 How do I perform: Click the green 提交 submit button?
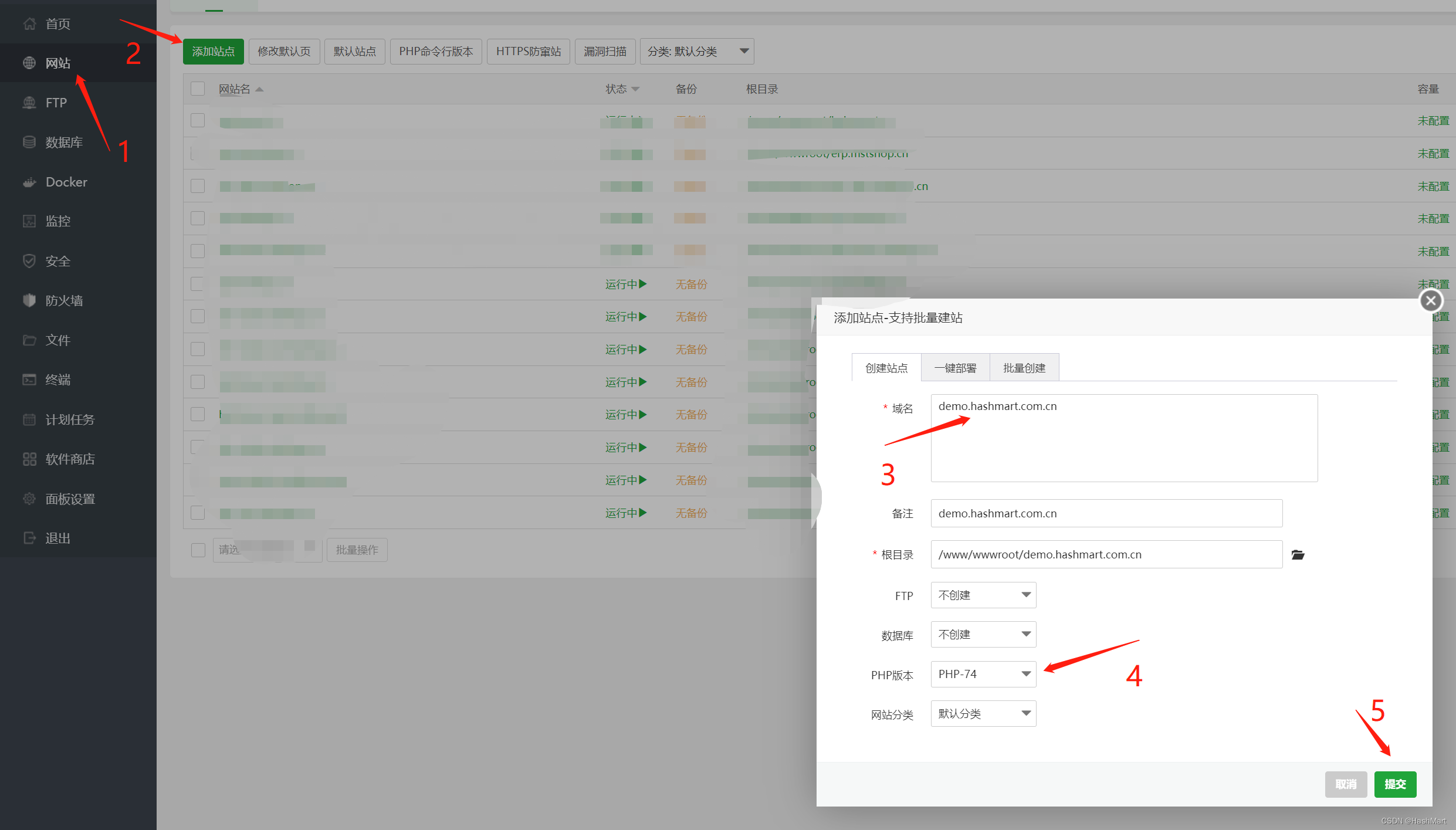[x=1395, y=784]
